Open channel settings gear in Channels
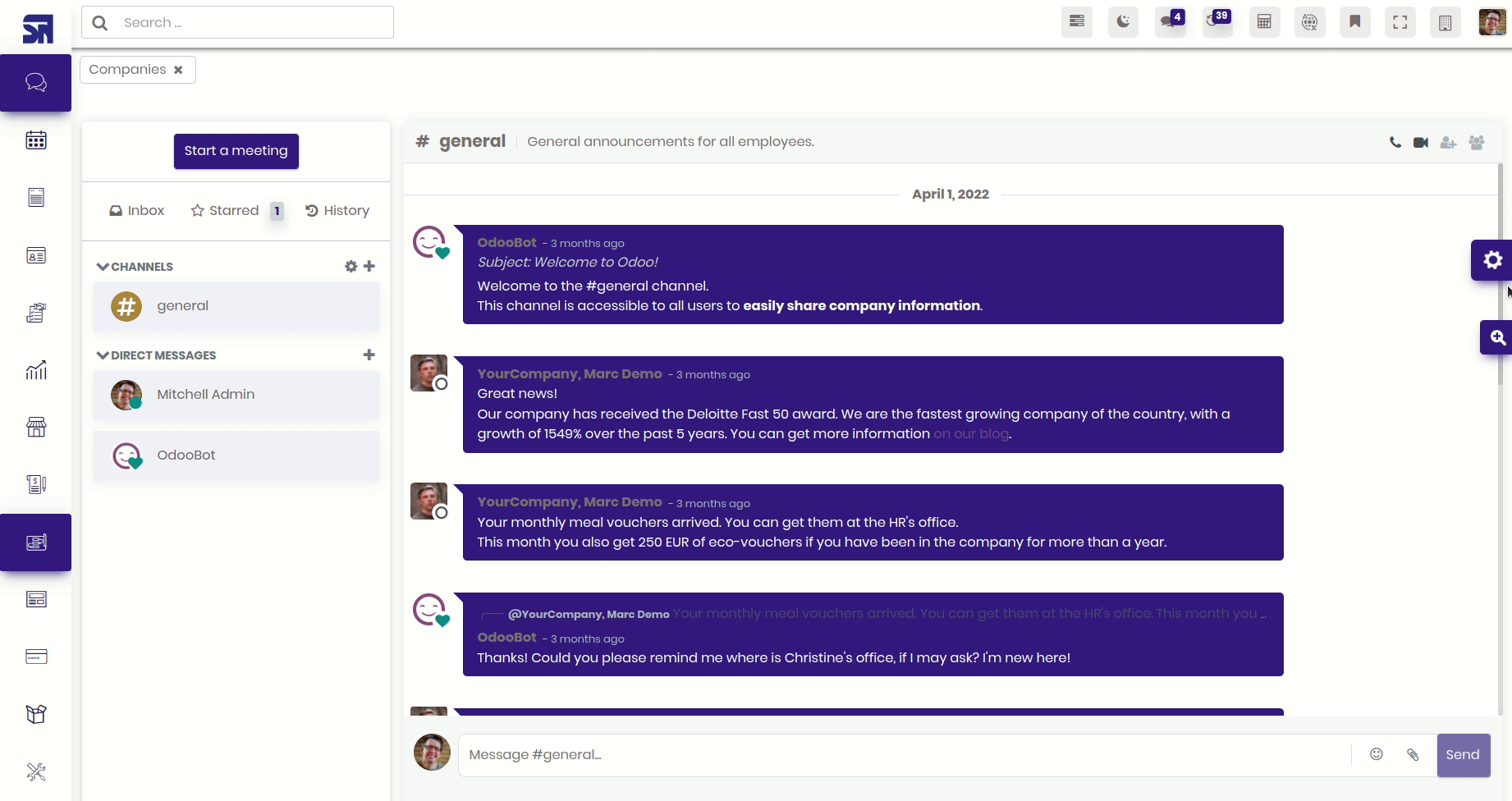Viewport: 1512px width, 801px height. click(x=351, y=266)
